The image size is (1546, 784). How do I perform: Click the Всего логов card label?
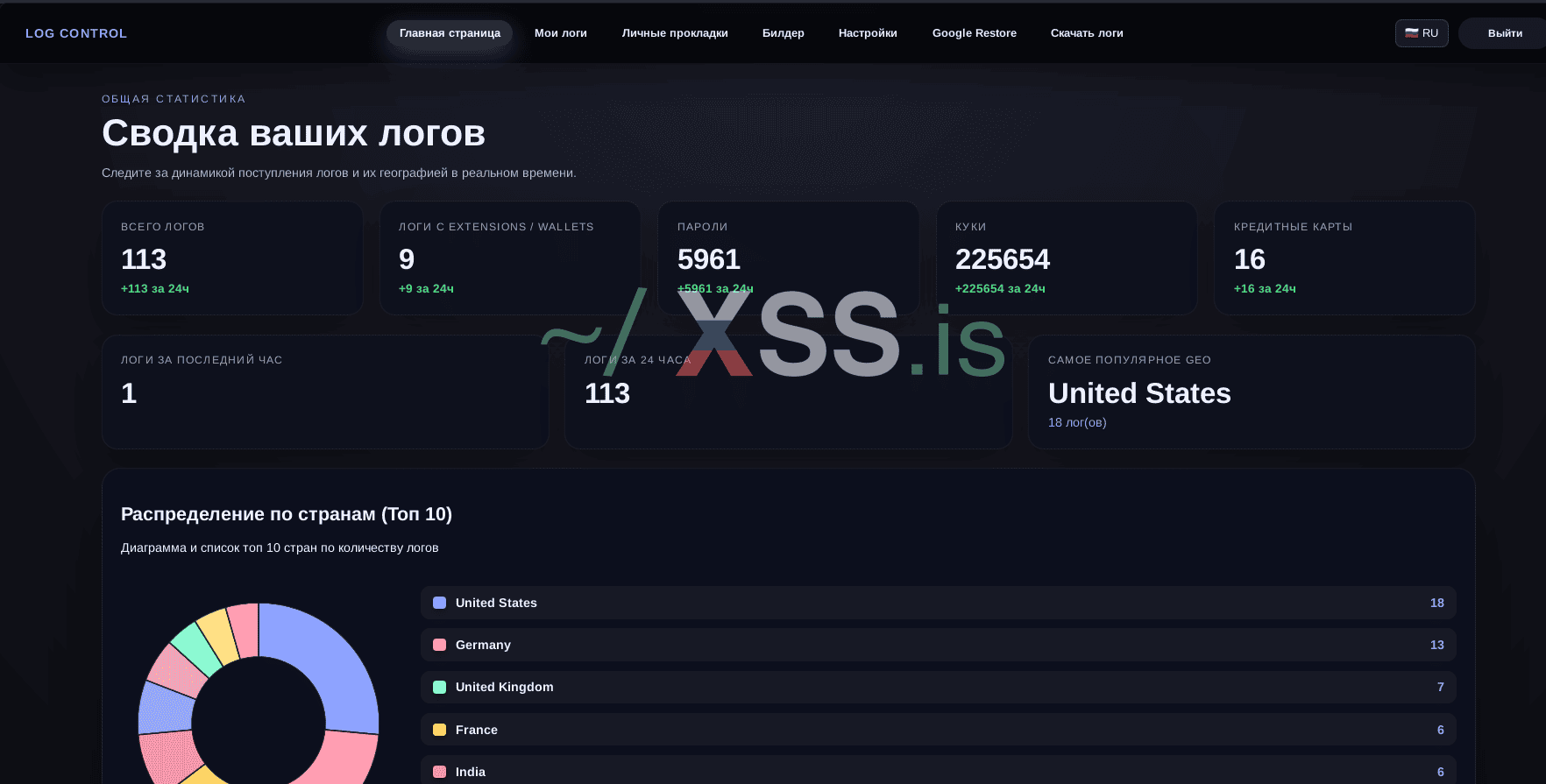163,227
